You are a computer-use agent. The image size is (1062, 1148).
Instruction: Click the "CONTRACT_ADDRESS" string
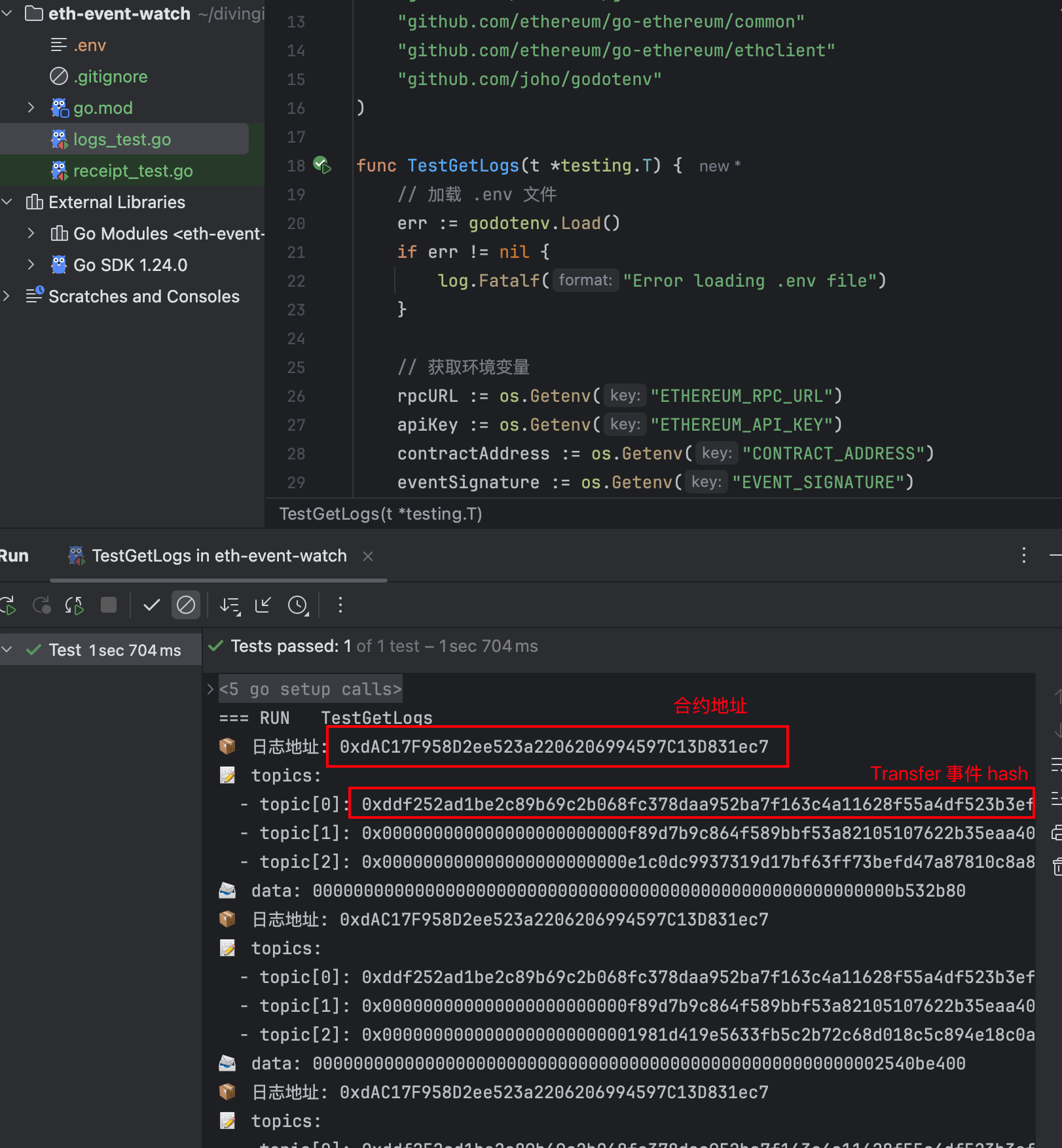click(833, 454)
